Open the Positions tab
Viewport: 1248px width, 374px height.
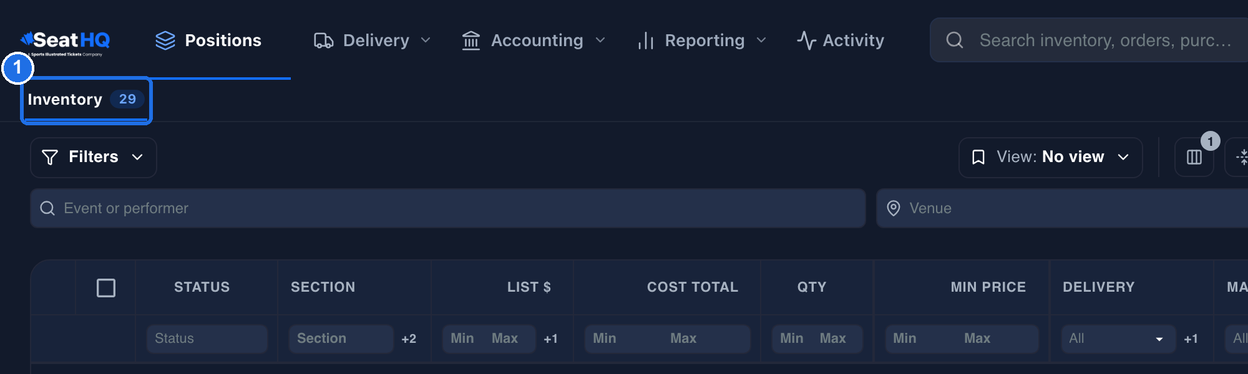click(x=208, y=41)
